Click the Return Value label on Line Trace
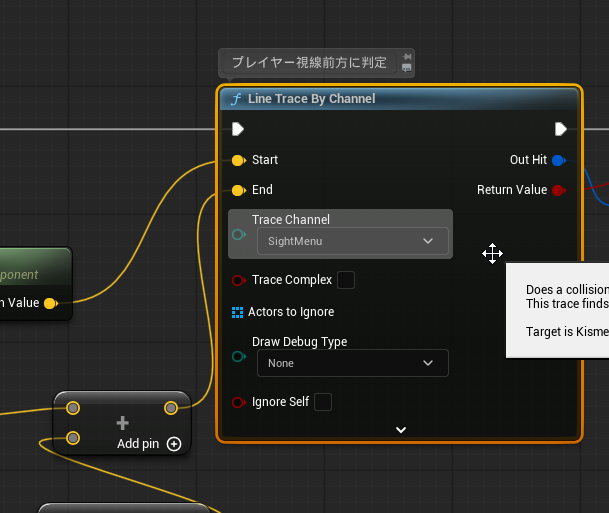This screenshot has width=609, height=513. pyautogui.click(x=512, y=190)
